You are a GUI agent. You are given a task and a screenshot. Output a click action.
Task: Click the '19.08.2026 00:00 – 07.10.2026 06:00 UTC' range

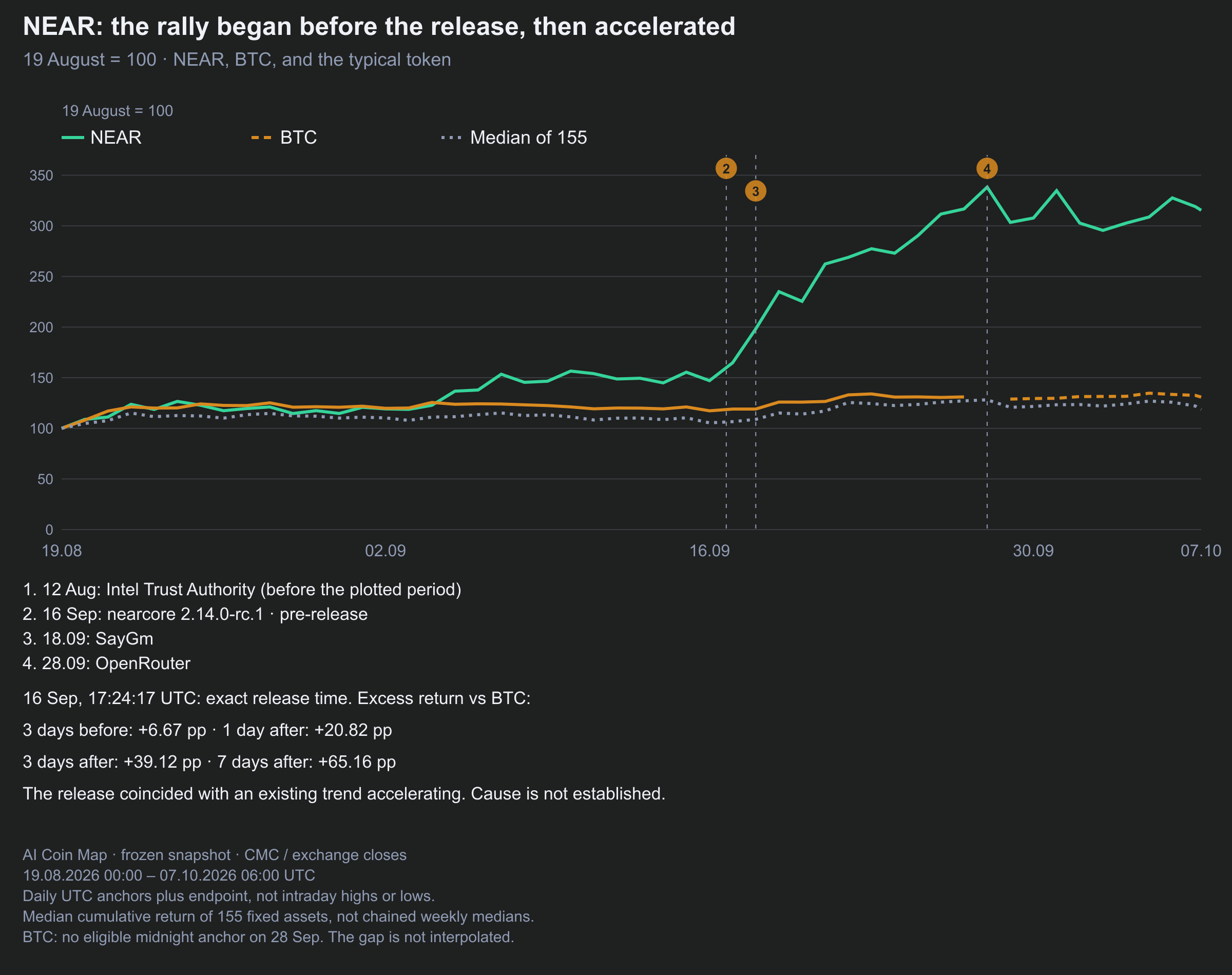tap(169, 875)
